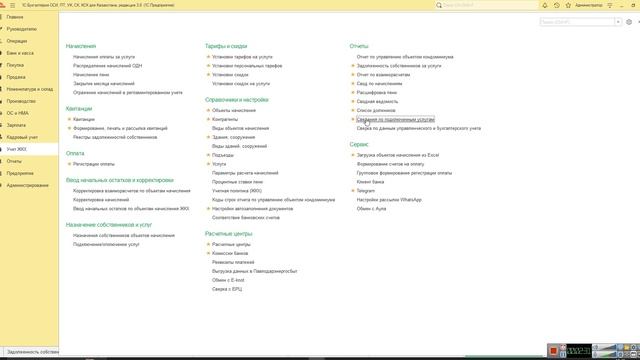Viewport: 640px width, 360px height.
Task: Open Список должников report
Action: tap(376, 110)
